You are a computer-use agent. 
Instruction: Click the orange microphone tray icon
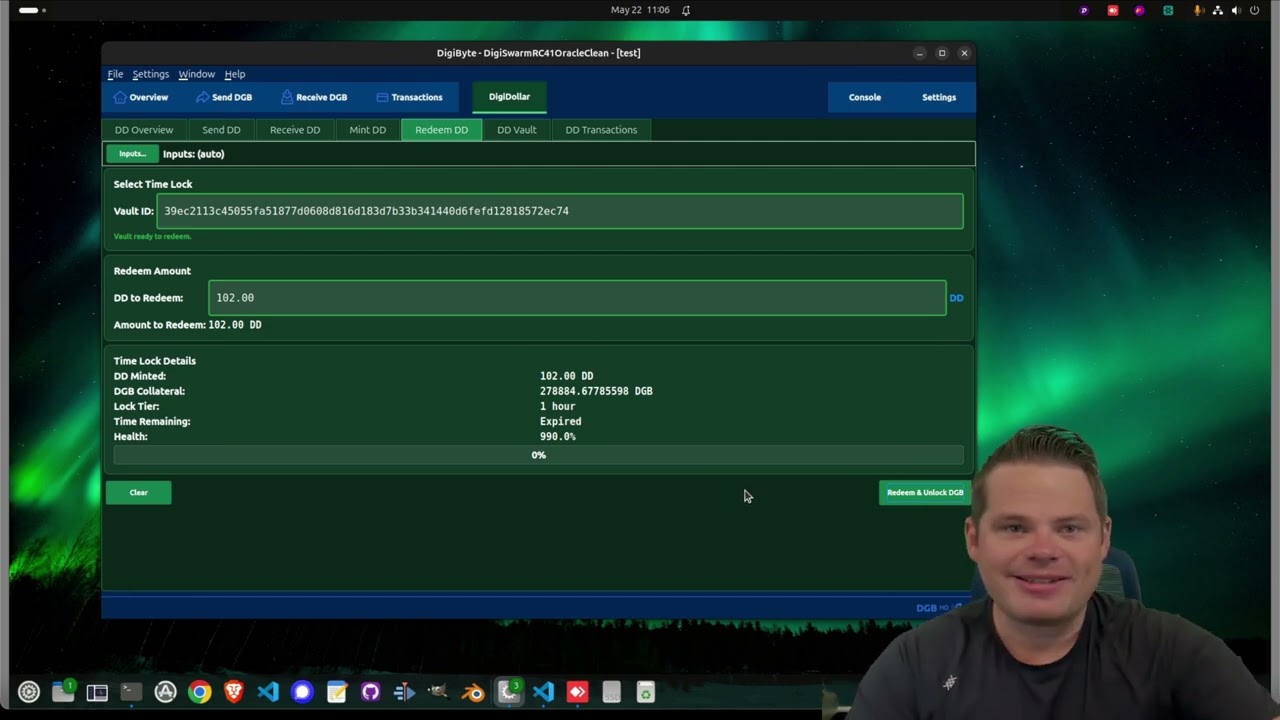pyautogui.click(x=1197, y=10)
